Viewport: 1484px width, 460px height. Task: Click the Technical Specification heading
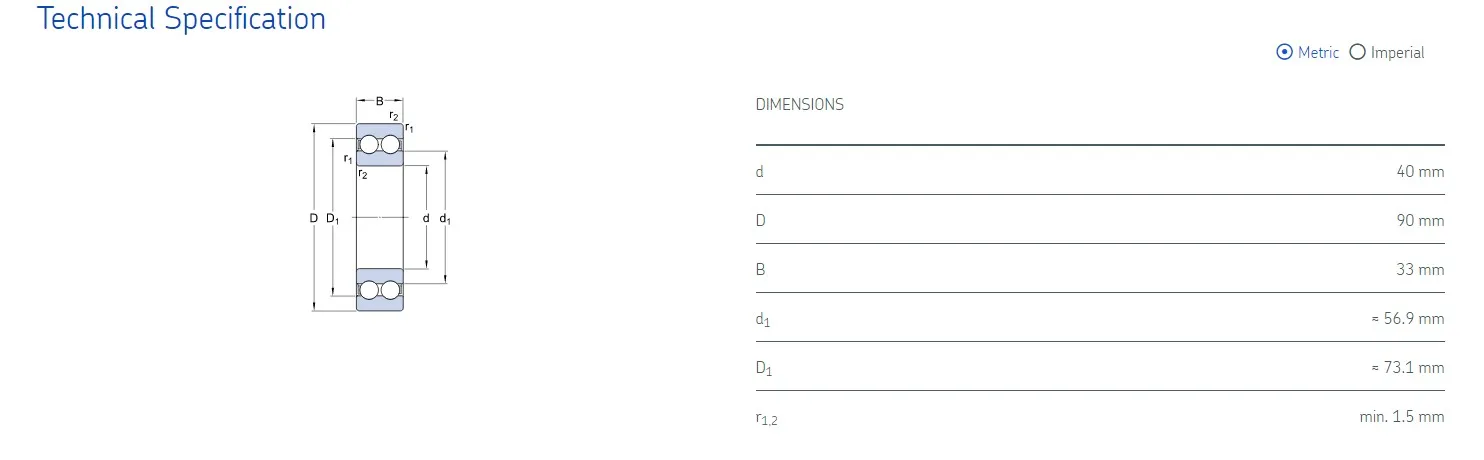(x=181, y=19)
